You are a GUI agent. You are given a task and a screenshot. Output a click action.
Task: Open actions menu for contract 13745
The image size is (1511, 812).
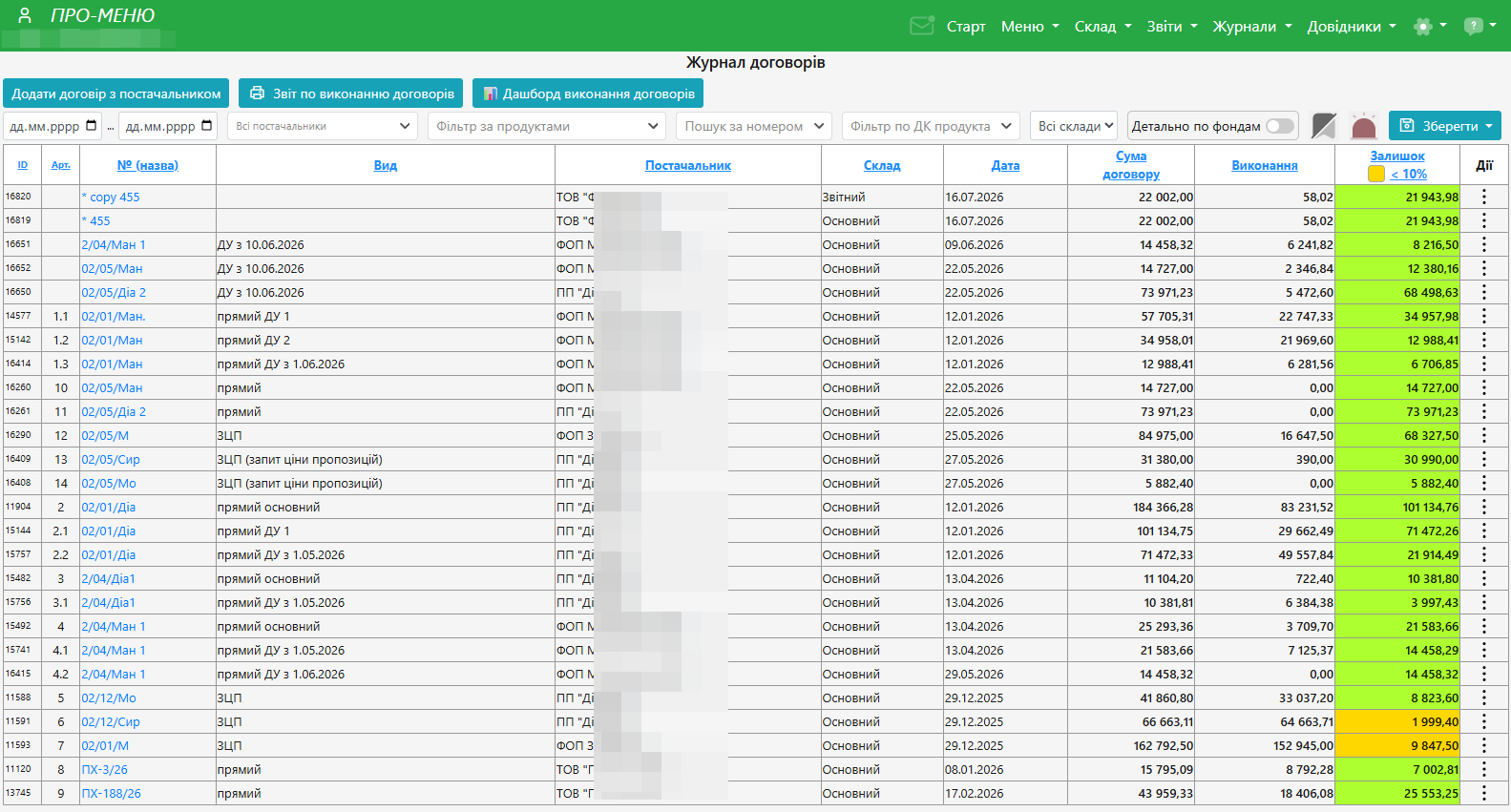point(1484,793)
